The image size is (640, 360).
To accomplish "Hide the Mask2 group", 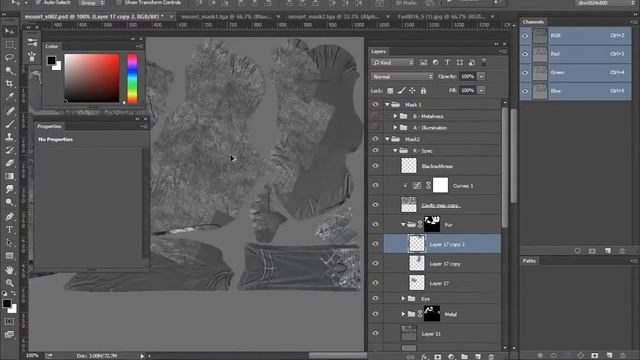I will pos(376,139).
